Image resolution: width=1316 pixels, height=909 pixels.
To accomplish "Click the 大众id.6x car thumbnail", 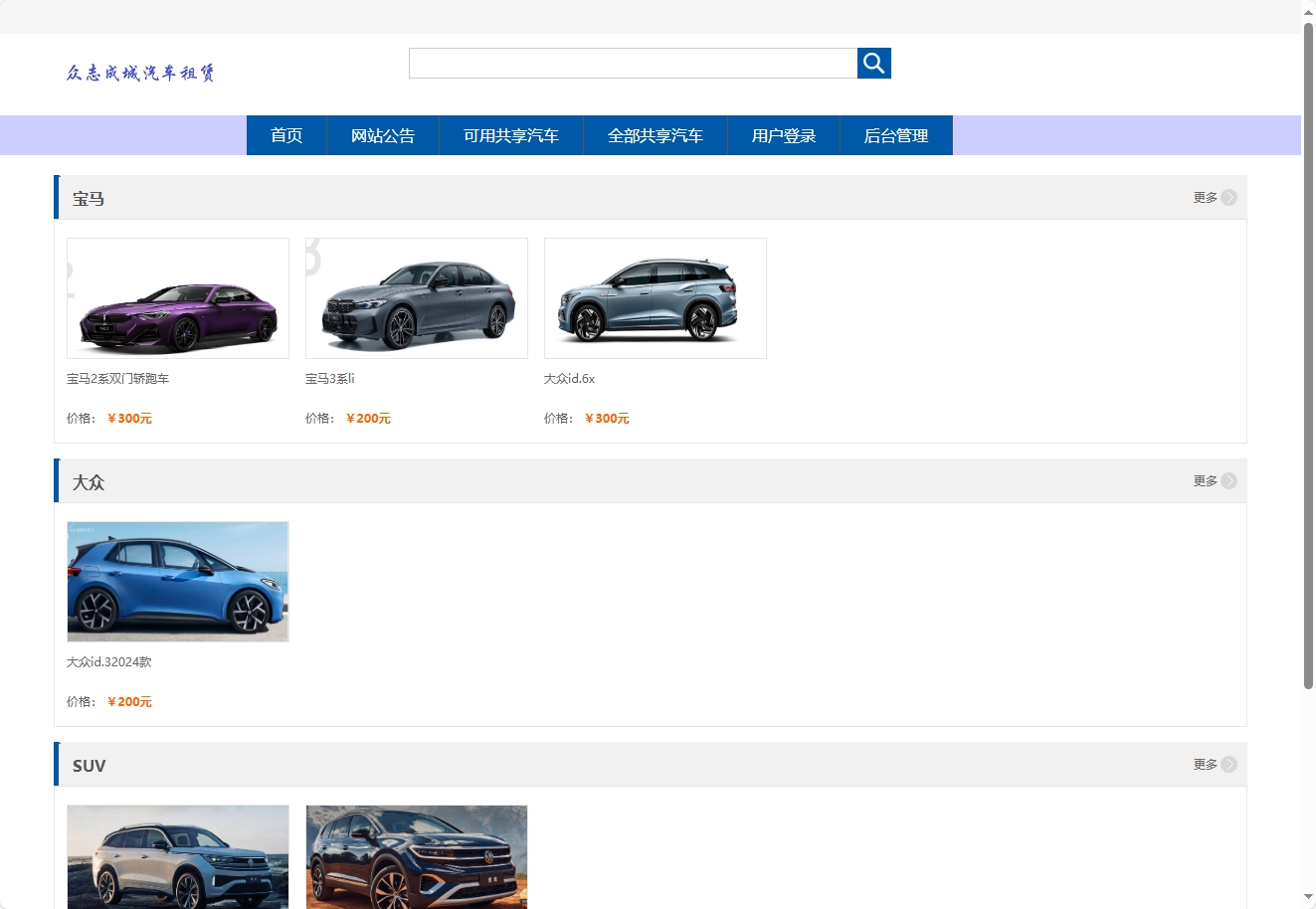I will pos(655,297).
